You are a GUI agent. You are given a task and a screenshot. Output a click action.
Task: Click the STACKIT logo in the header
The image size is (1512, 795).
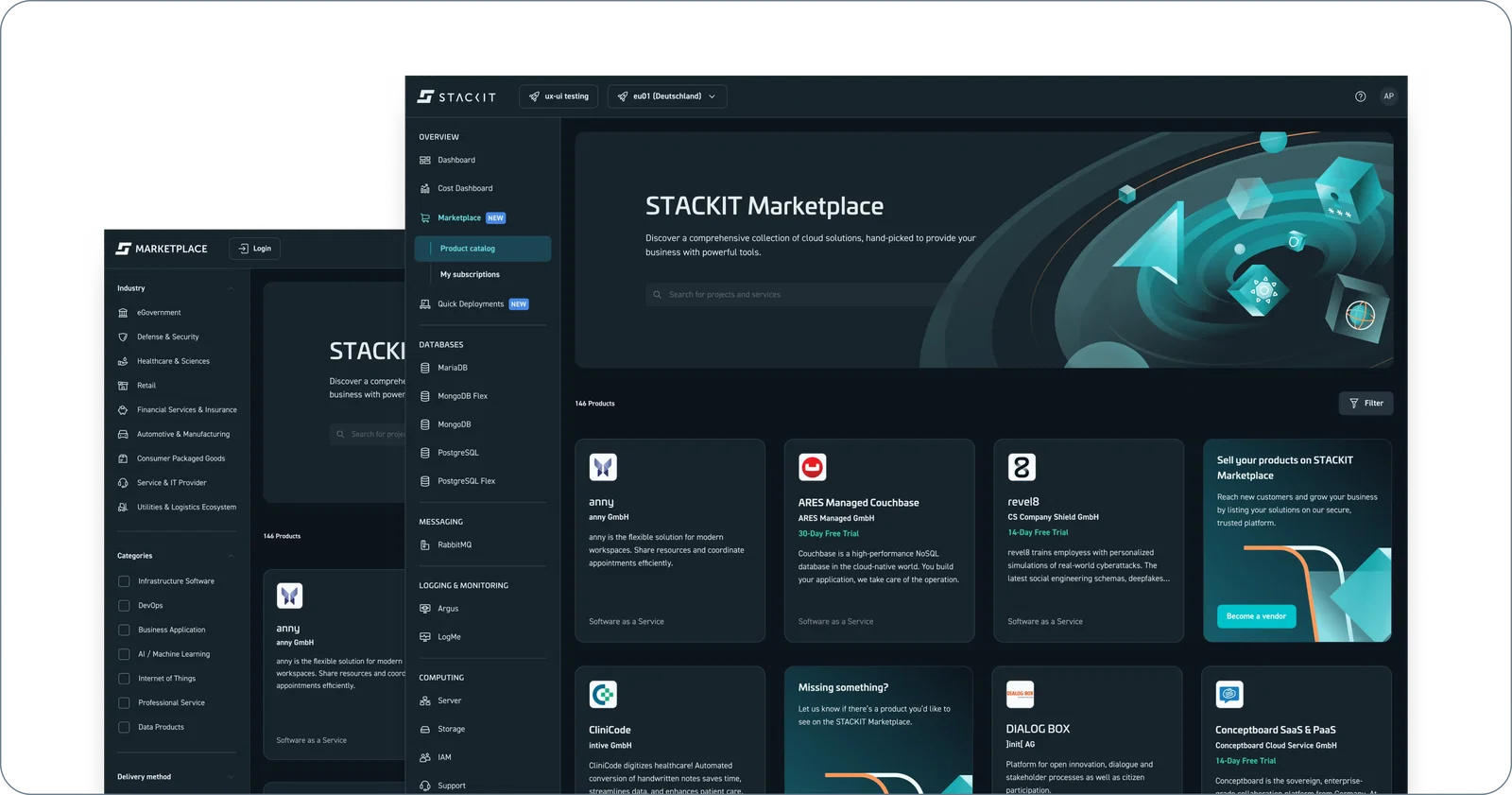click(456, 96)
